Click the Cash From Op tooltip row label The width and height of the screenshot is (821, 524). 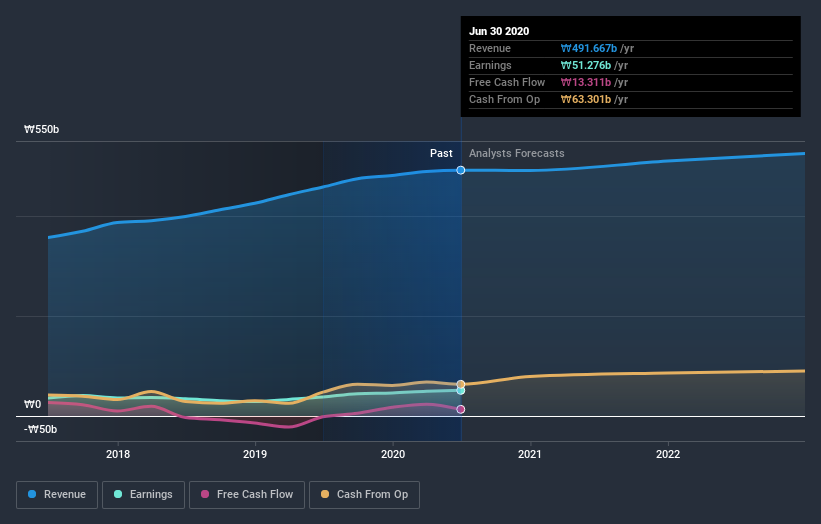tap(504, 99)
